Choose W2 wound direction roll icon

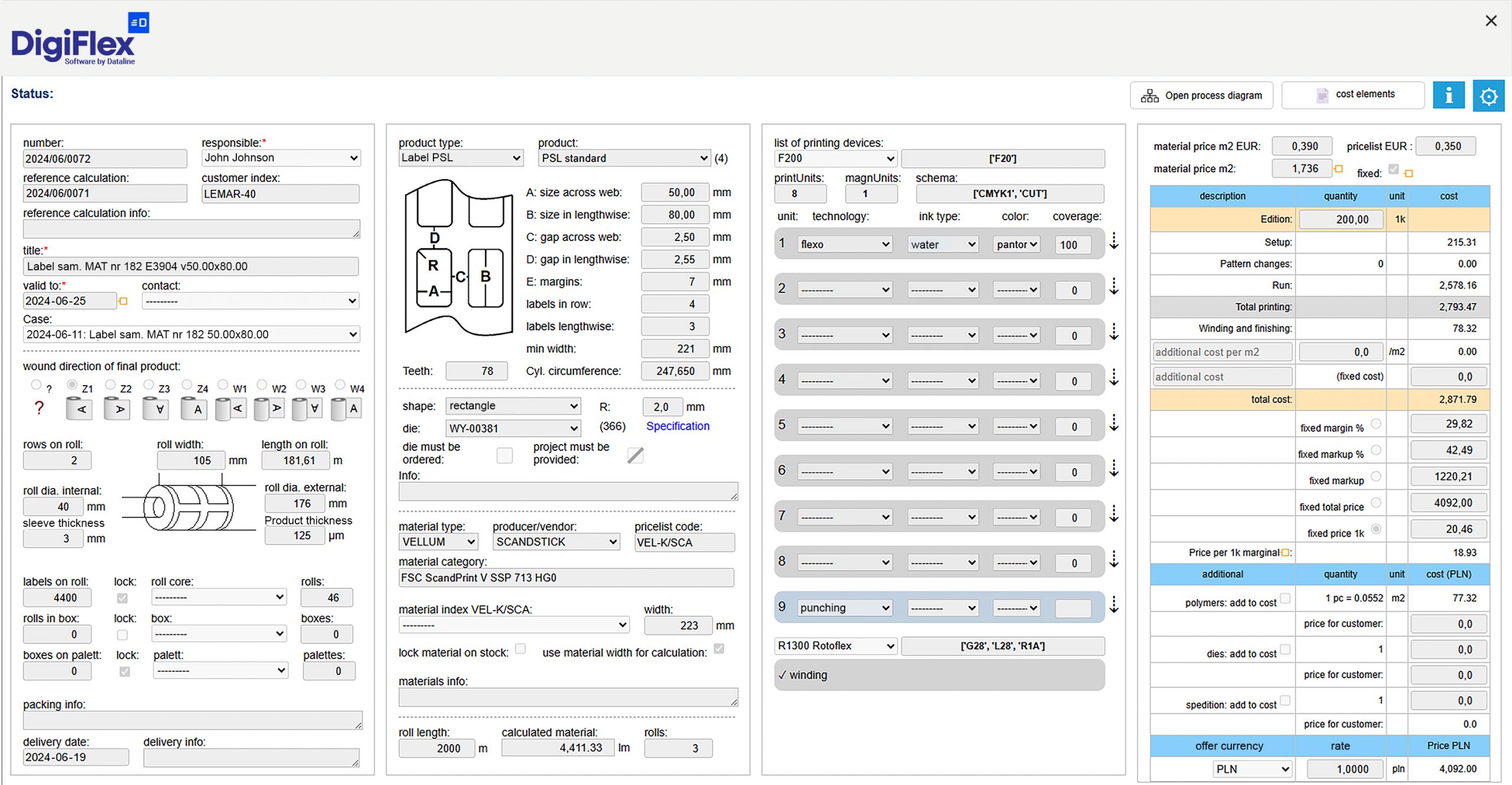270,408
